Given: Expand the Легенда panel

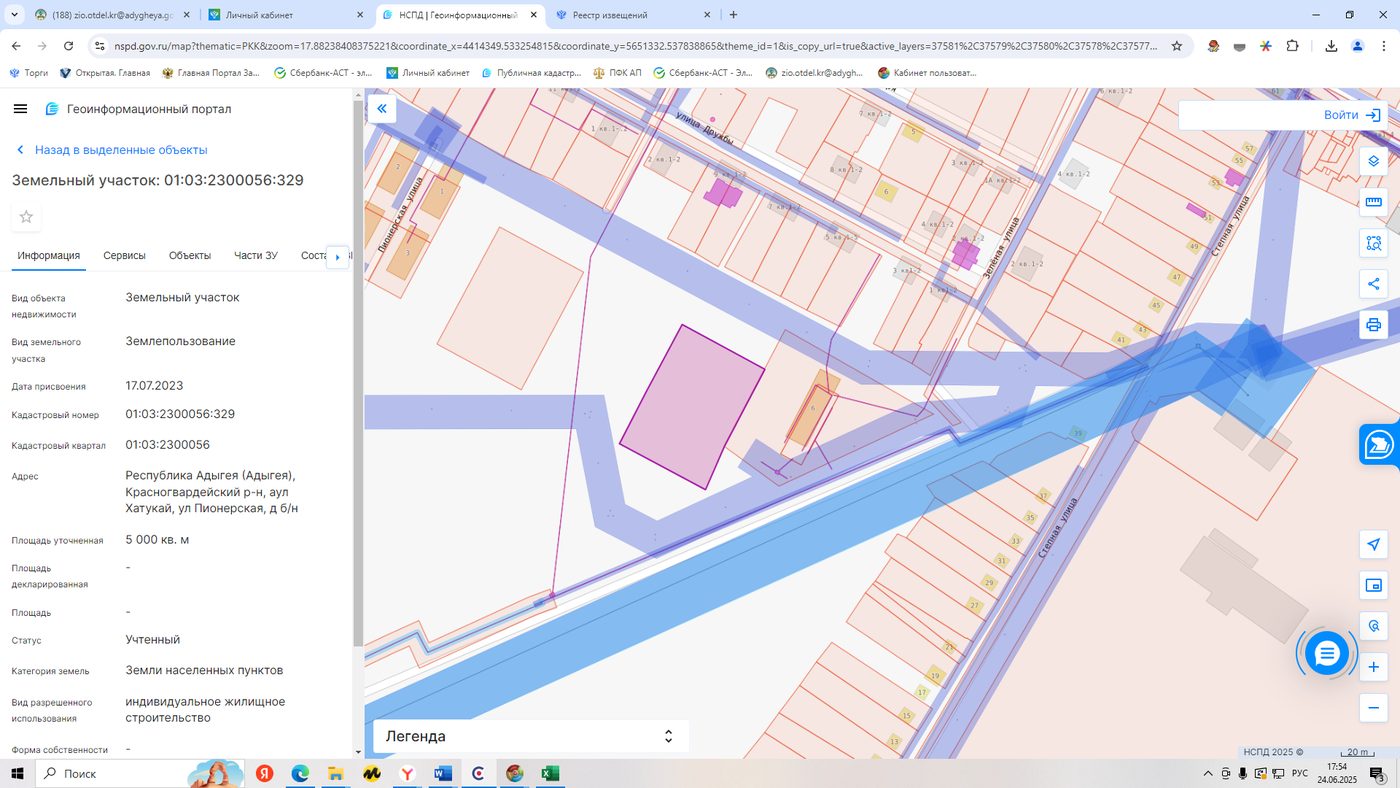Looking at the screenshot, I should 531,736.
